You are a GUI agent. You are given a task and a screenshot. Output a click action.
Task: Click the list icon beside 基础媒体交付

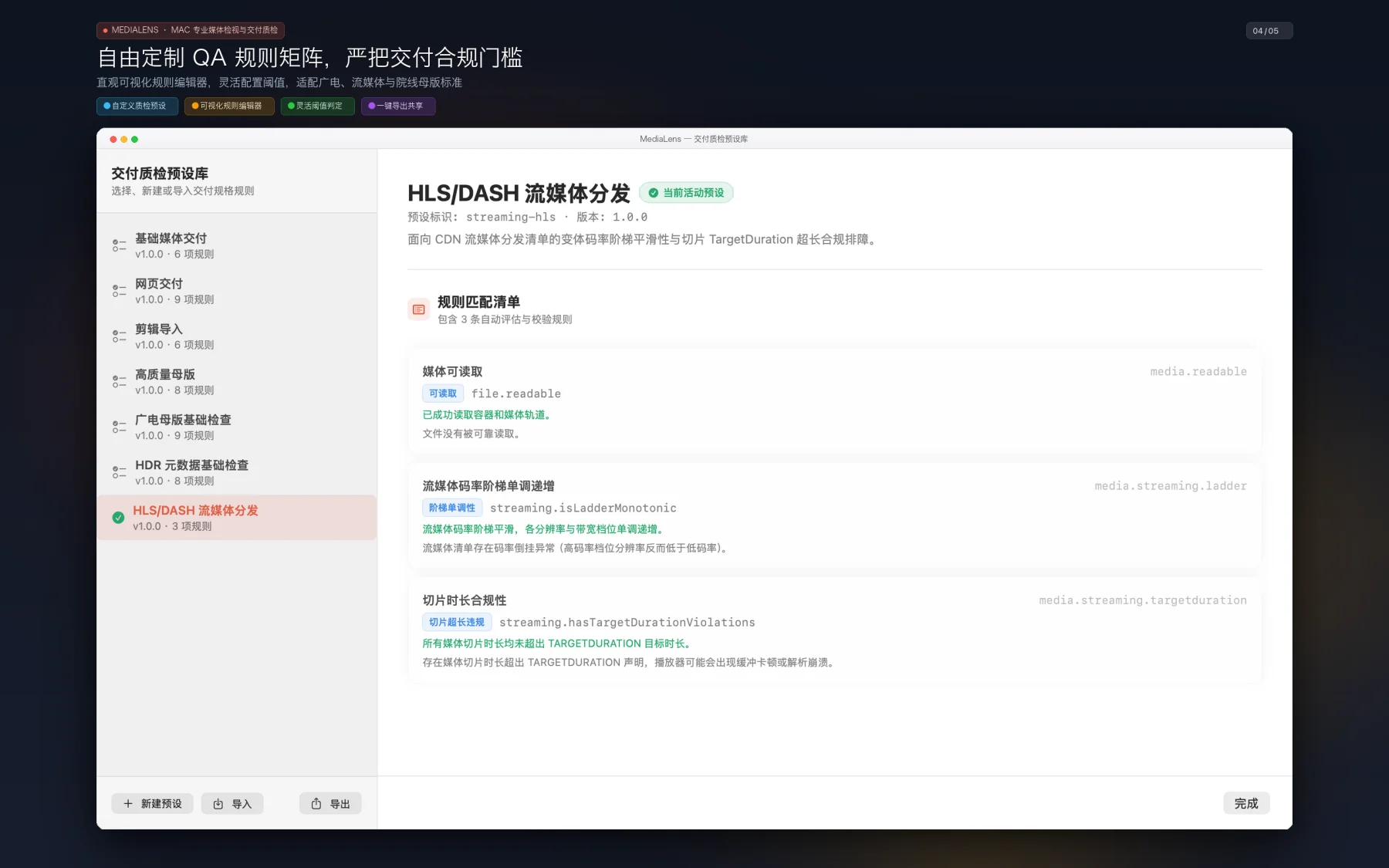(x=119, y=245)
